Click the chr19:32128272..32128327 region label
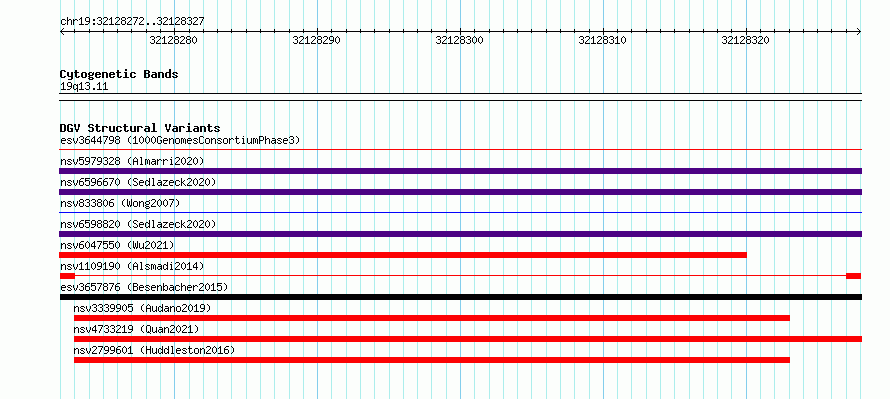890x399 pixels. coord(132,22)
